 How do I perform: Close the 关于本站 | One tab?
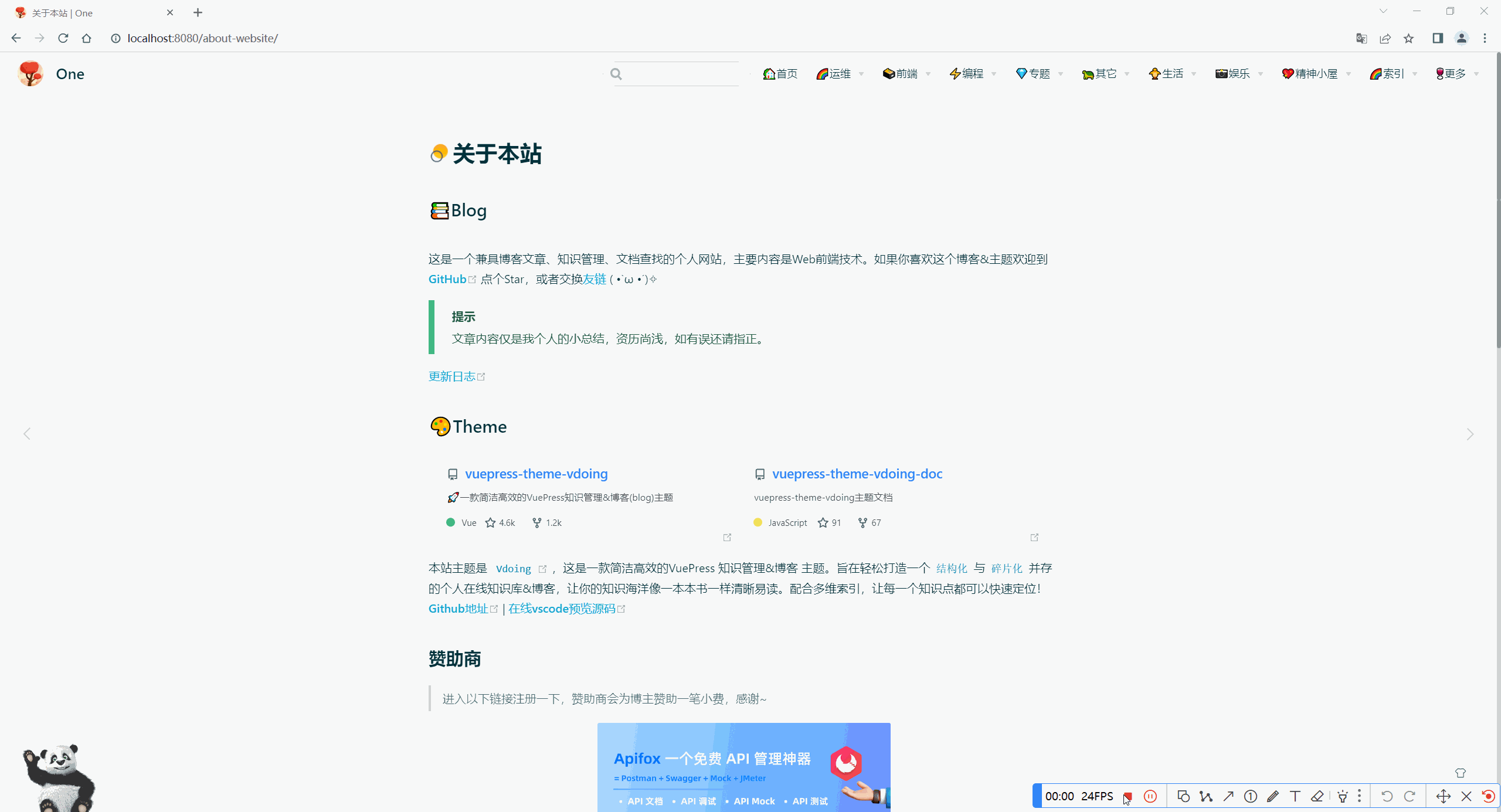coord(170,12)
